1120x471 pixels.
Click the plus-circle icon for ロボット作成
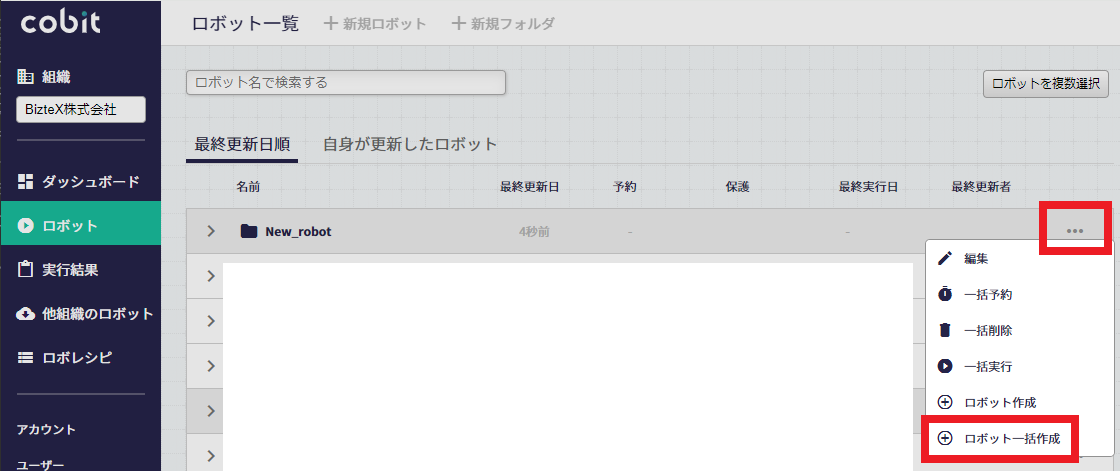coord(945,402)
